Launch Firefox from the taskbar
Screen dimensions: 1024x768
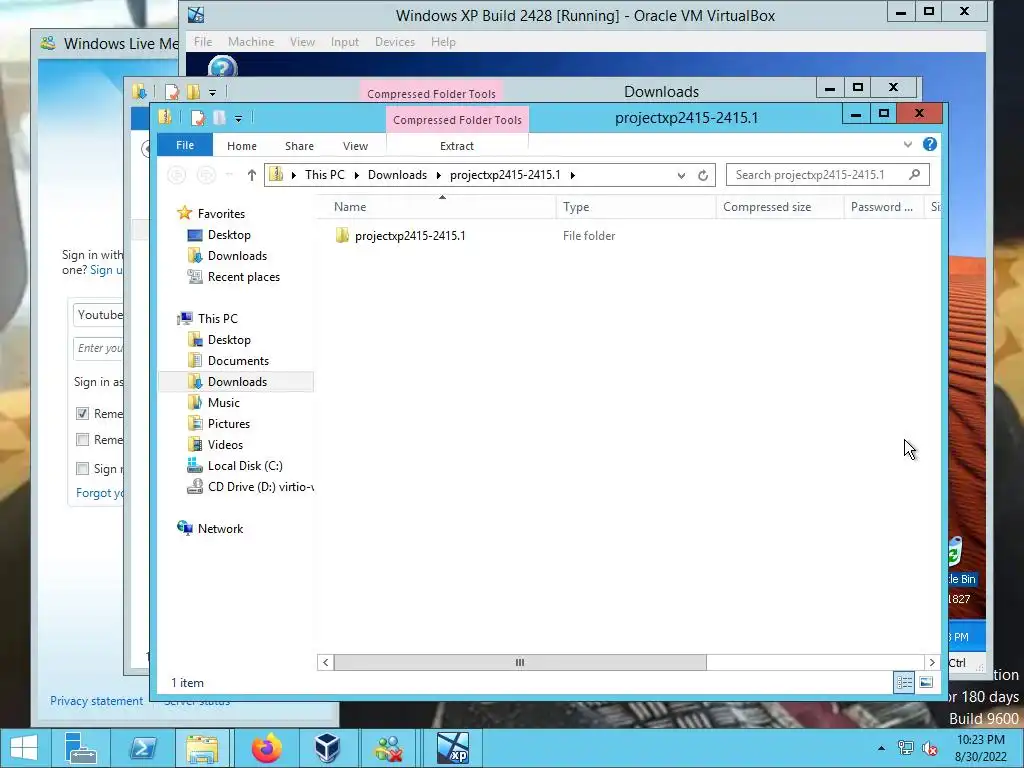266,748
